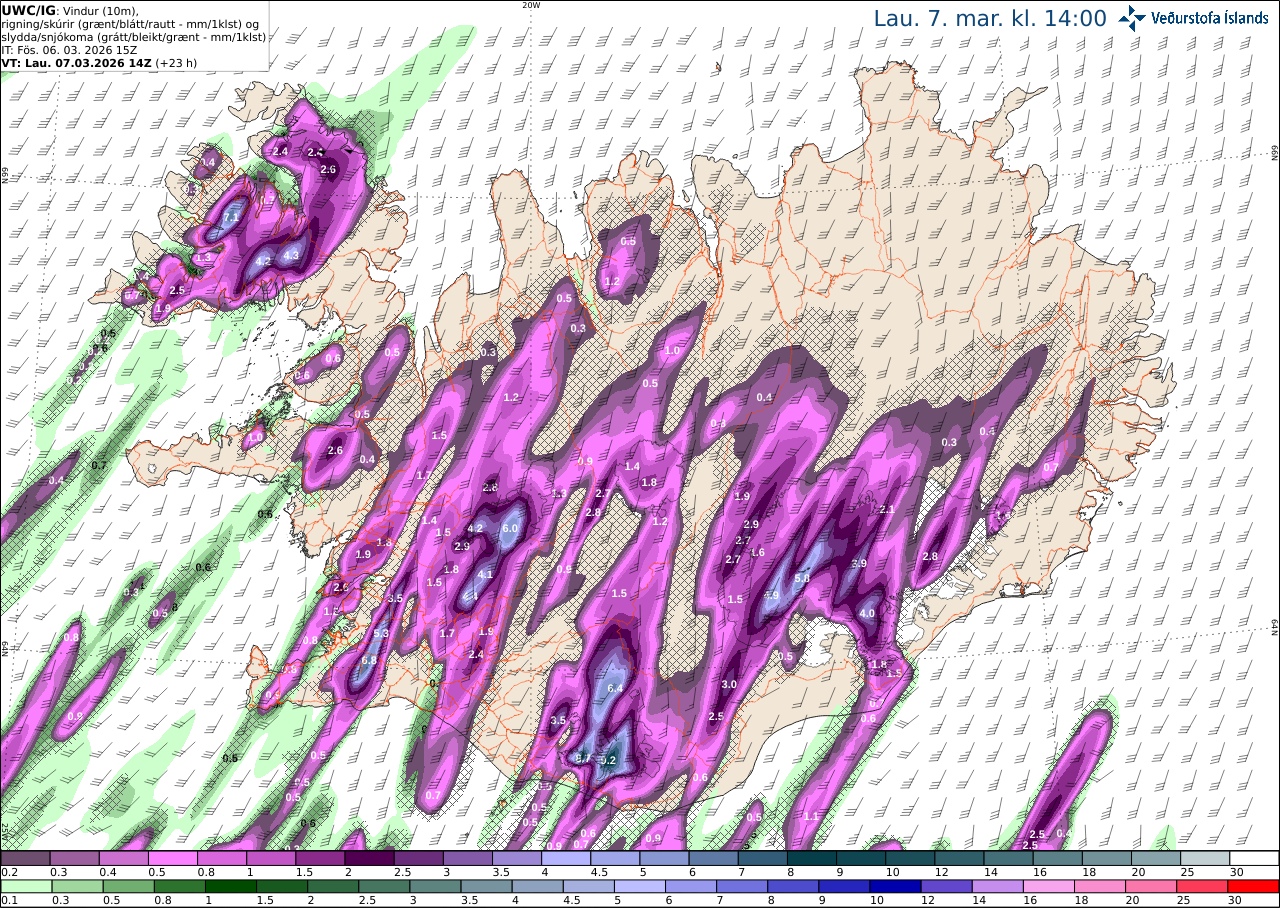Click the 5.8 snowfall value on the map
This screenshot has height=908, width=1280.
tap(802, 578)
